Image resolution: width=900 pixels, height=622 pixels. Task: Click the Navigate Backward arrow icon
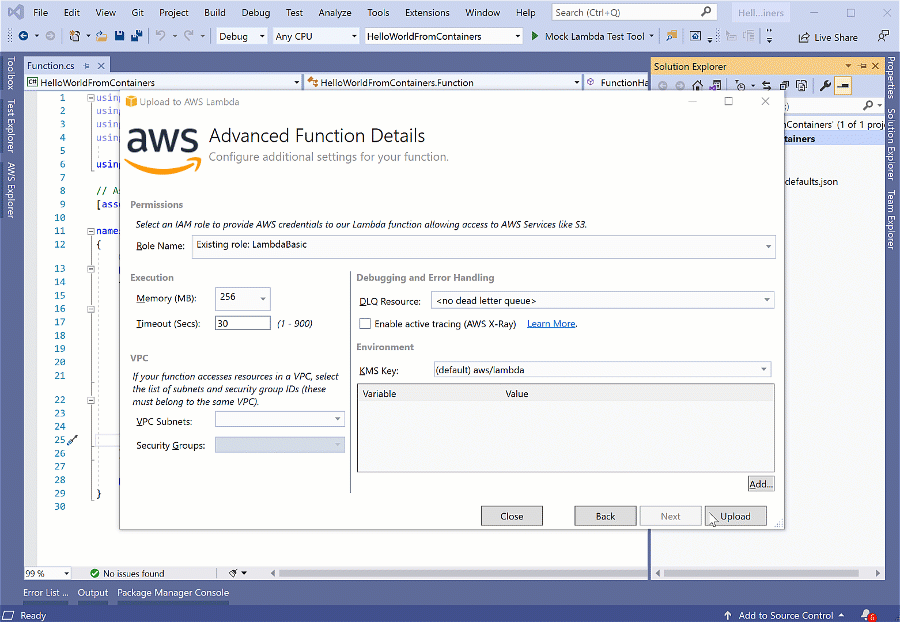click(x=24, y=36)
